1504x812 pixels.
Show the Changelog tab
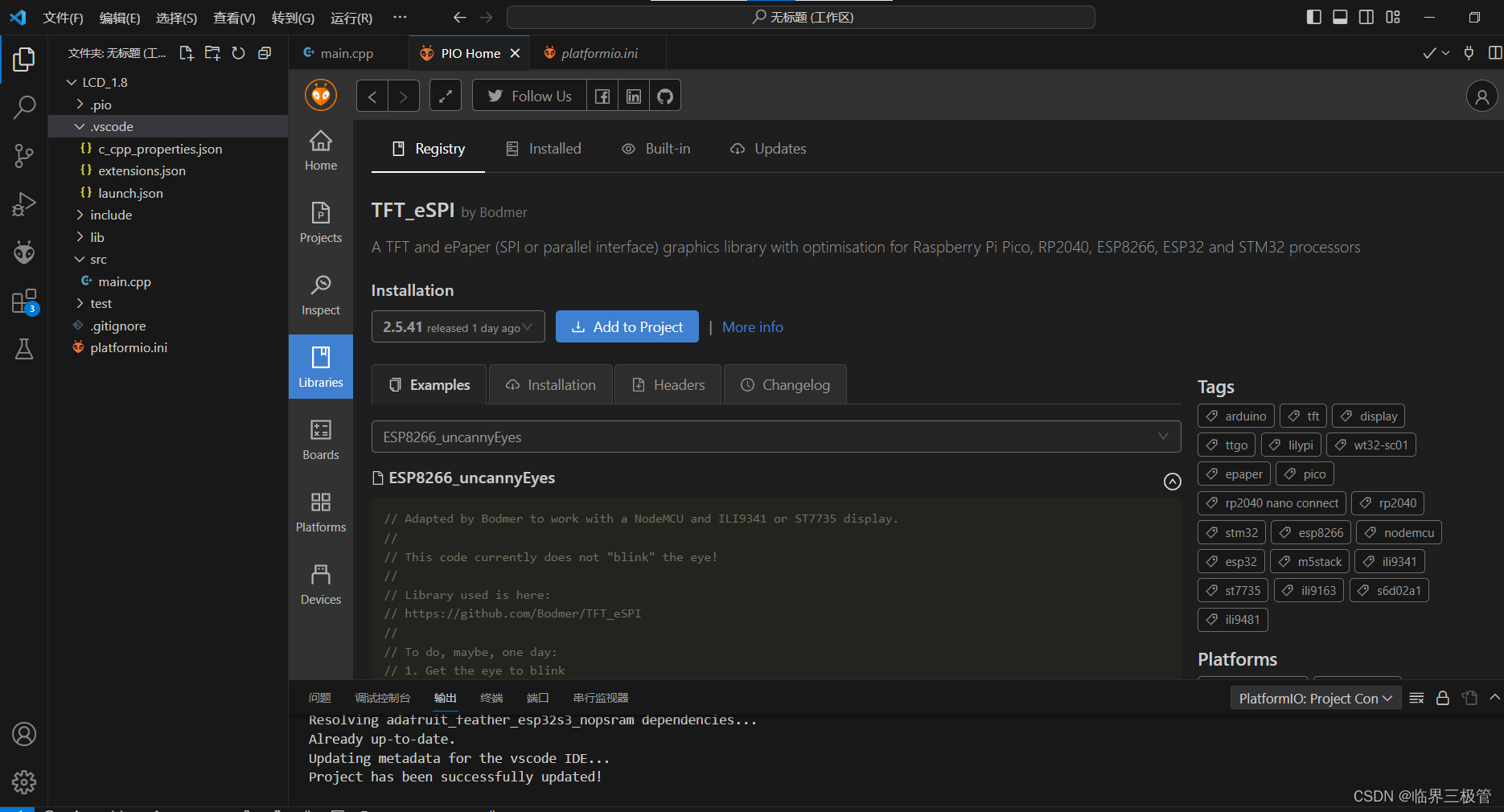(x=785, y=385)
